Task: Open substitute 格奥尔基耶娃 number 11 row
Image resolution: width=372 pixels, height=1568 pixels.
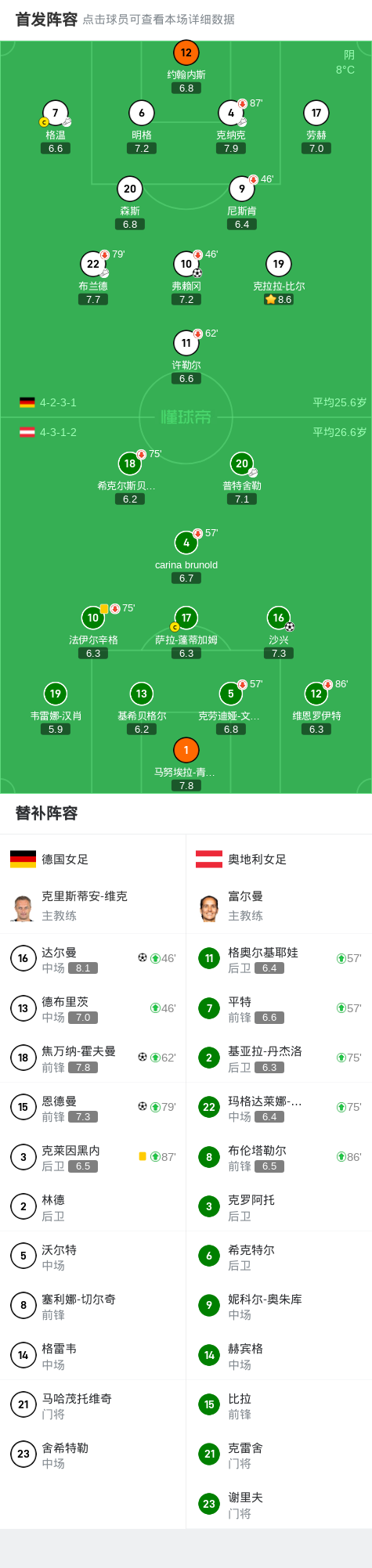Action: point(280,958)
